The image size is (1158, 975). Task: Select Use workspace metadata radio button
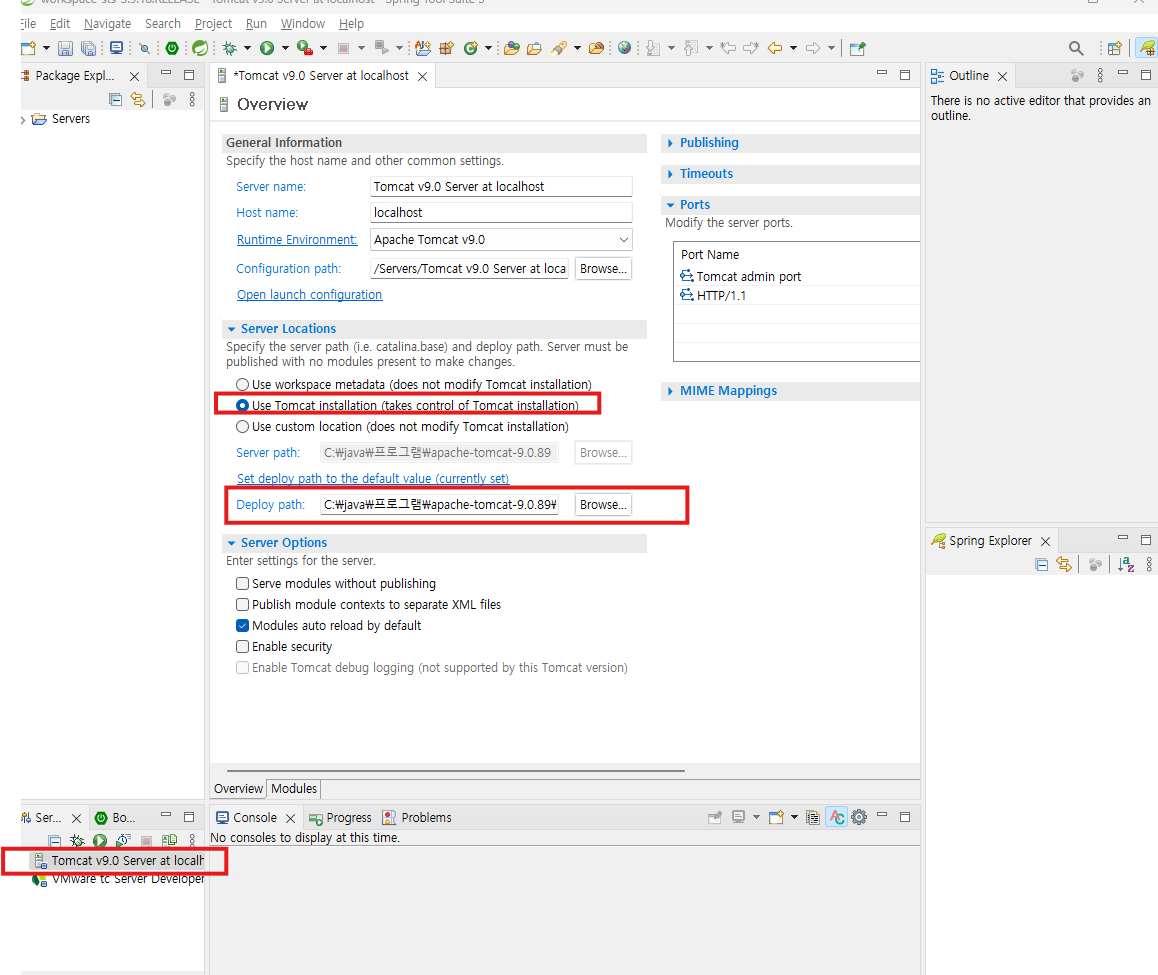[x=242, y=385]
